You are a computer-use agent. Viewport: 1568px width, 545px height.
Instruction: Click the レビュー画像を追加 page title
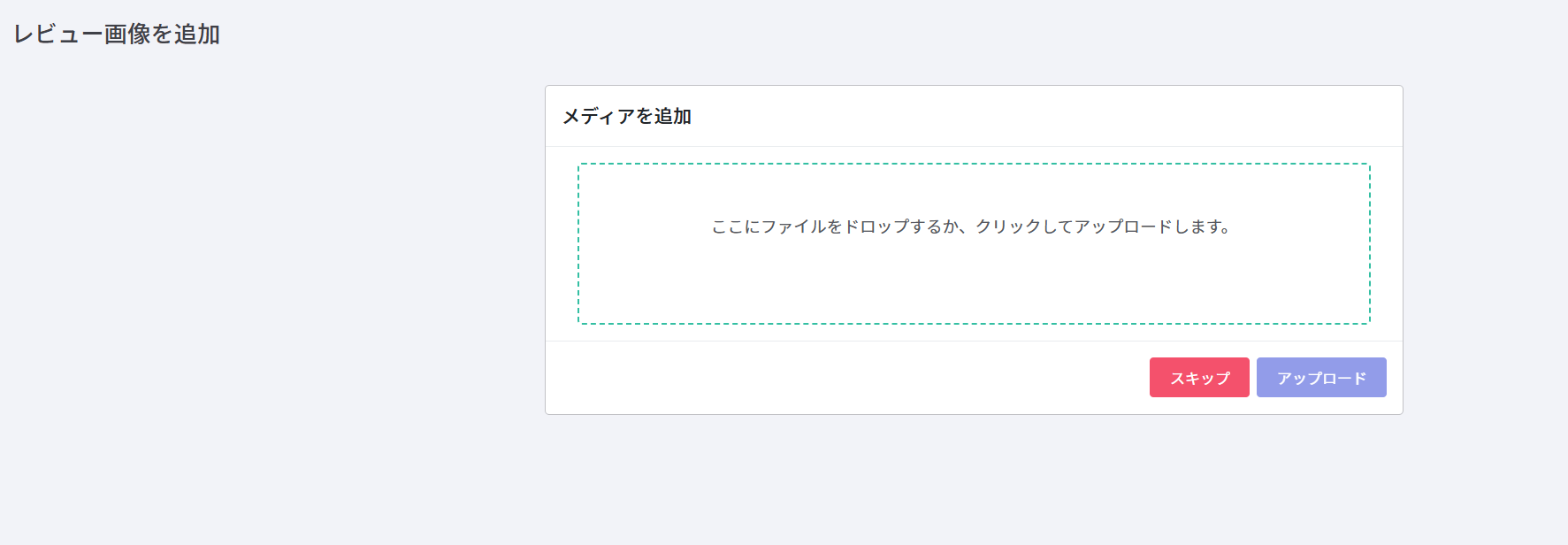click(x=117, y=35)
